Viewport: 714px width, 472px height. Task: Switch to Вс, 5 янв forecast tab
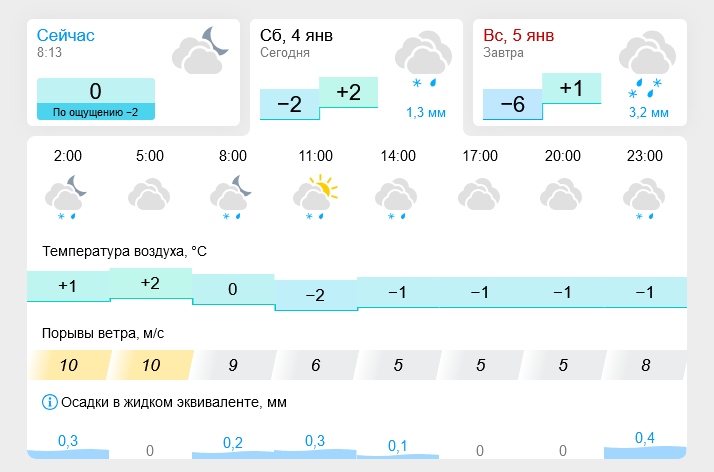coord(580,72)
